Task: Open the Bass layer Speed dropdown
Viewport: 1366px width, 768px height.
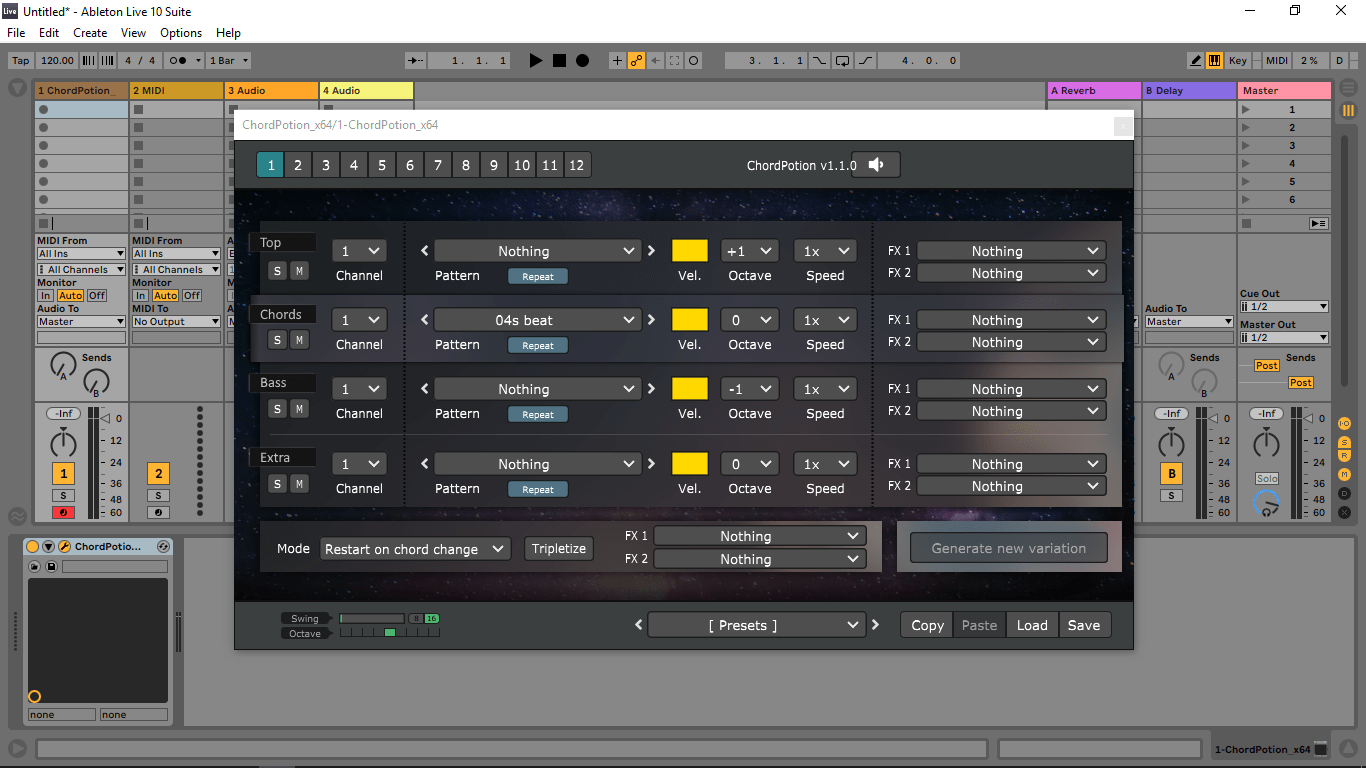Action: pyautogui.click(x=825, y=389)
